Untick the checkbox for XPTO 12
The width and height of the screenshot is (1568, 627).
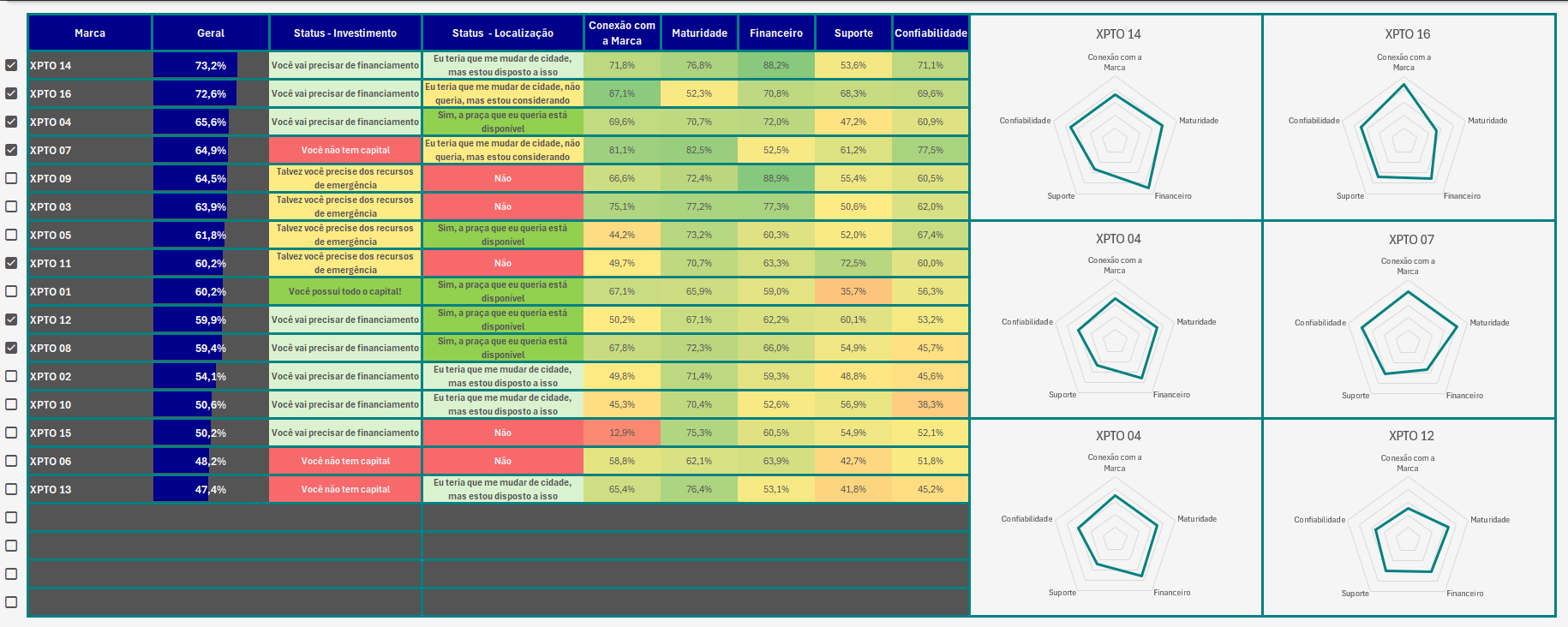coord(11,319)
